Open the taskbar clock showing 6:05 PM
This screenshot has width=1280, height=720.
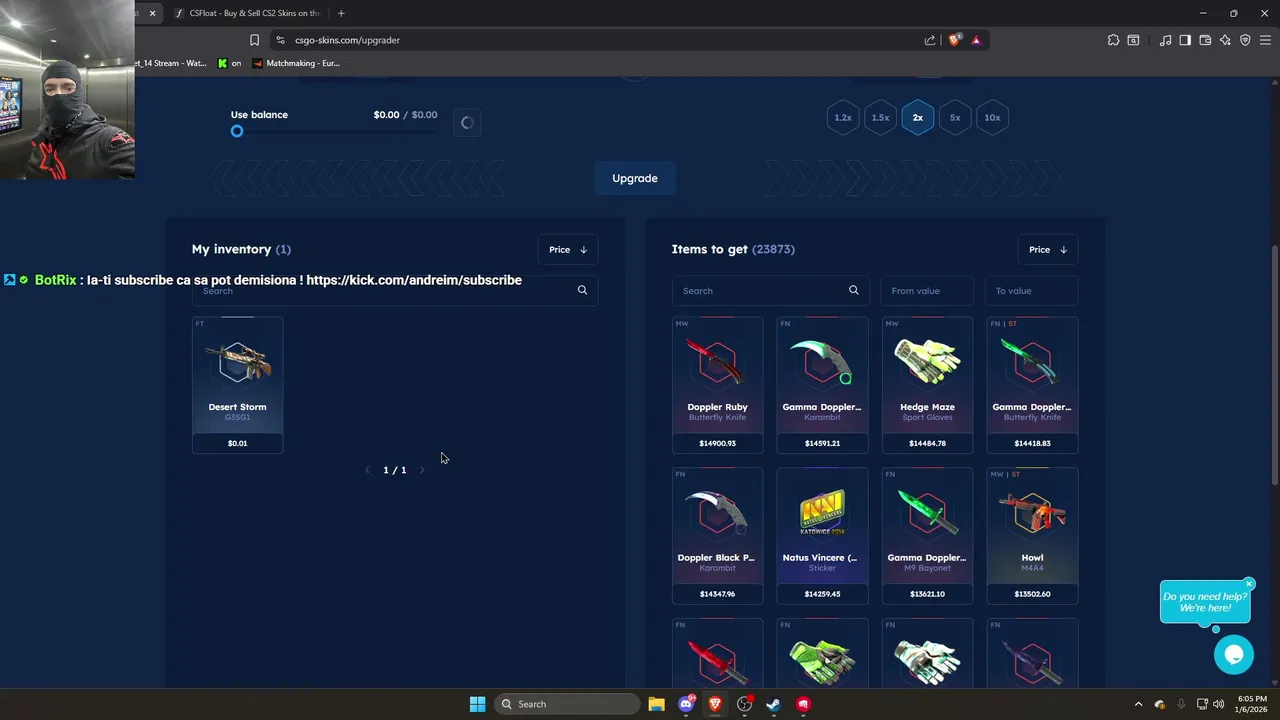pyautogui.click(x=1251, y=704)
